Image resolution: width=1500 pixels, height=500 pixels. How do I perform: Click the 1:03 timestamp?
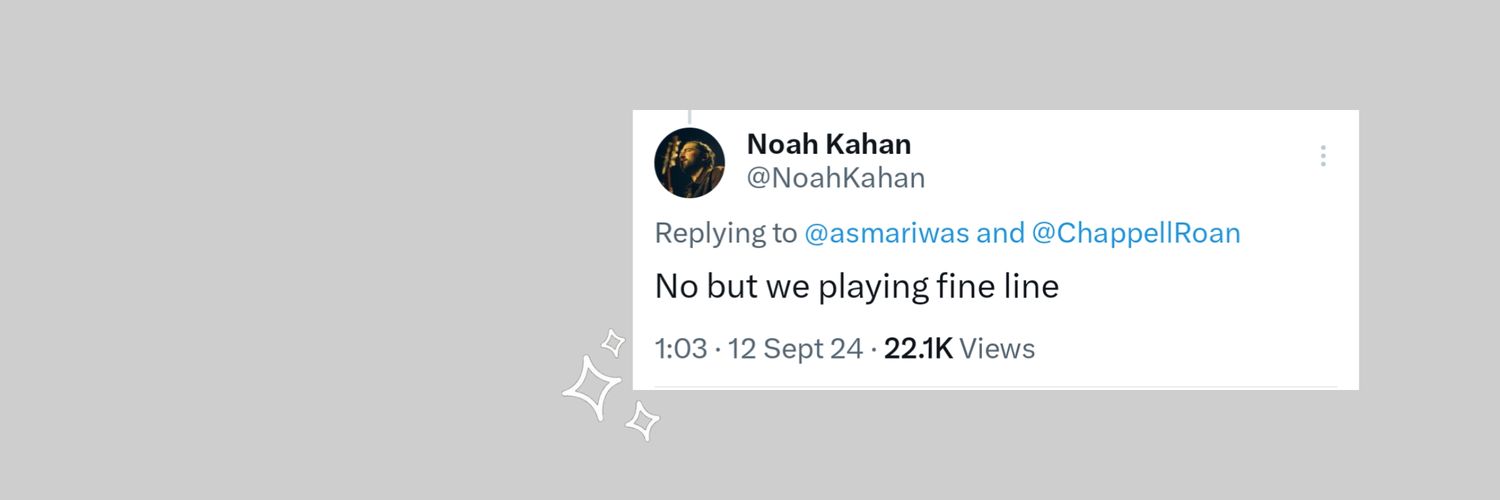coord(681,349)
